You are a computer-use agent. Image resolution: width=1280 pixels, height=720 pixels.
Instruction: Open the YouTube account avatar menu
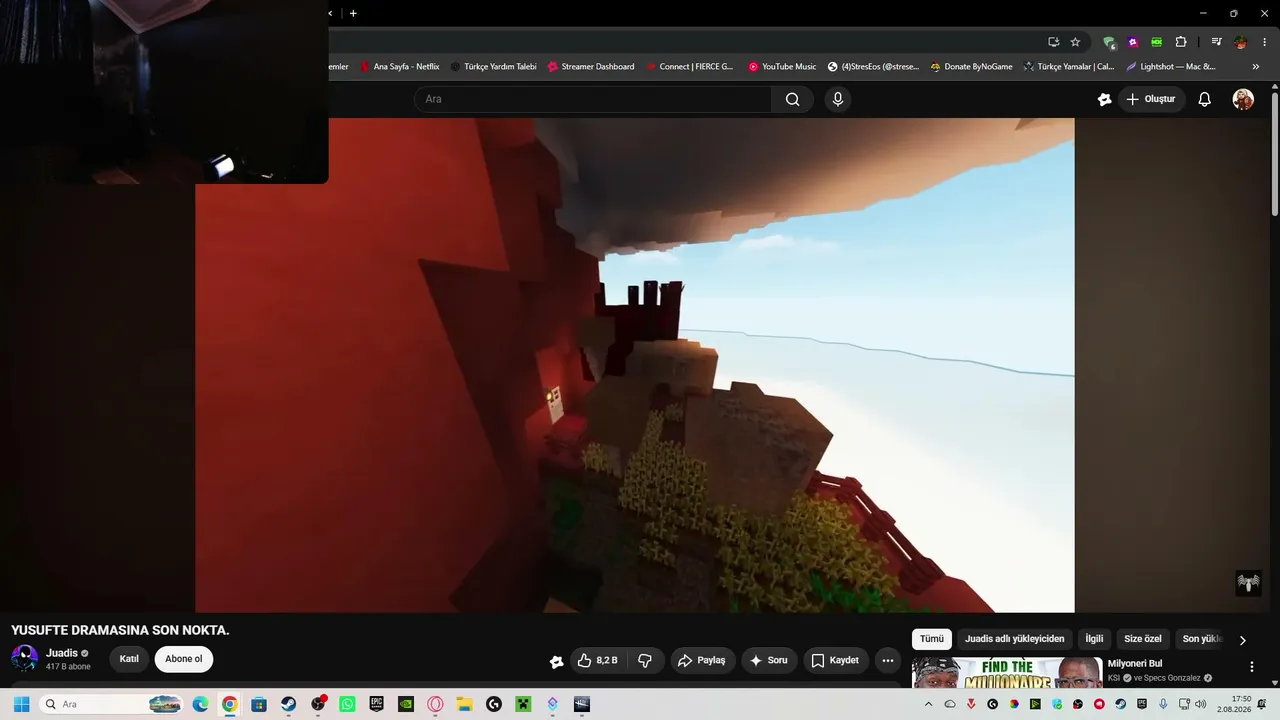1243,99
